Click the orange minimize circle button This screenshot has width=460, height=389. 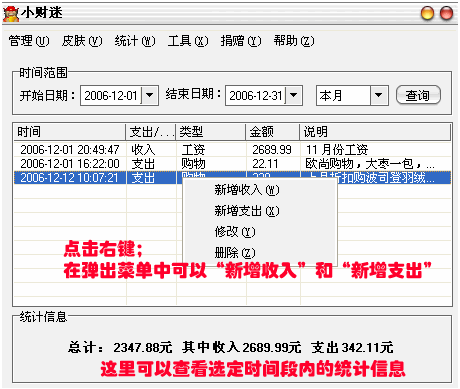pos(427,13)
